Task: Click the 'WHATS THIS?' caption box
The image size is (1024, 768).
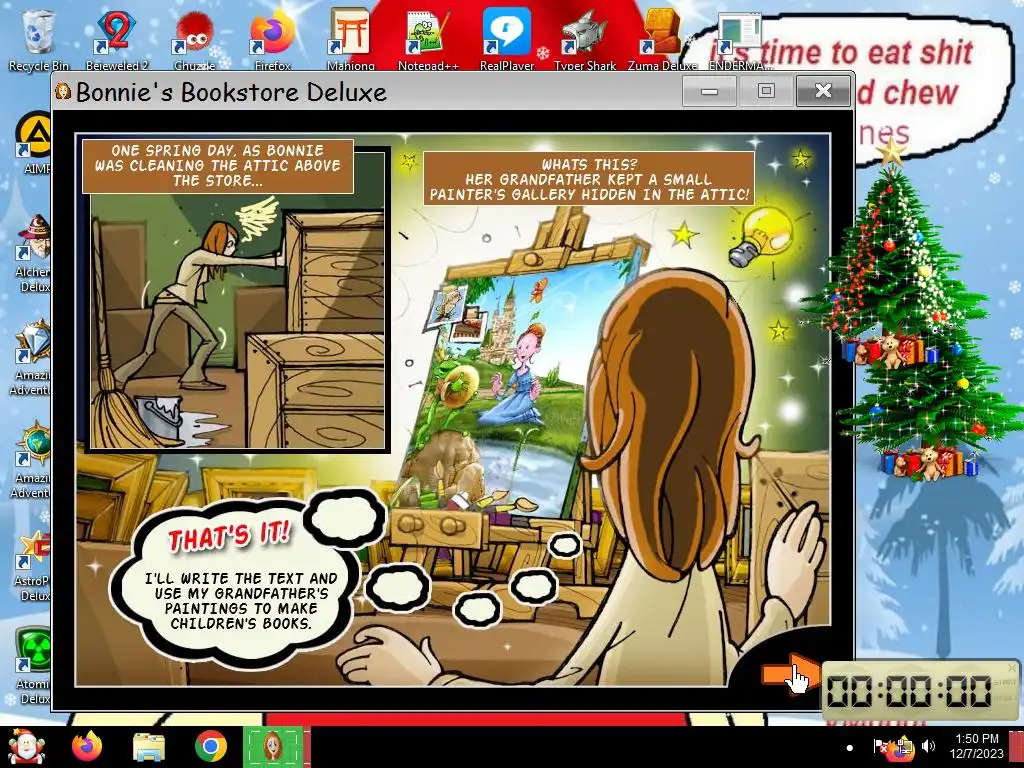Action: coord(589,178)
